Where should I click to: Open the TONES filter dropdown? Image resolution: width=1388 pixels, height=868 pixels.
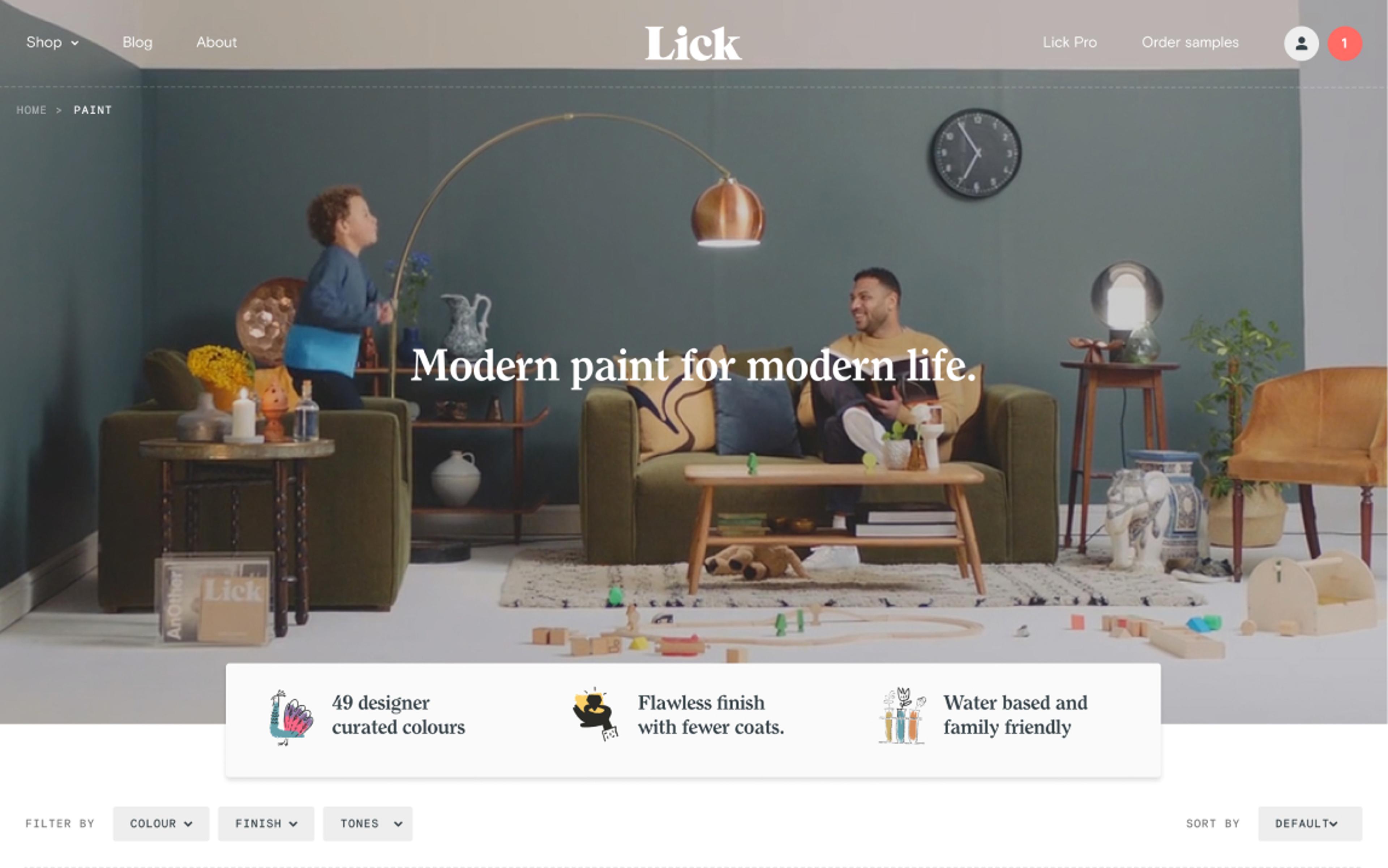coord(368,824)
